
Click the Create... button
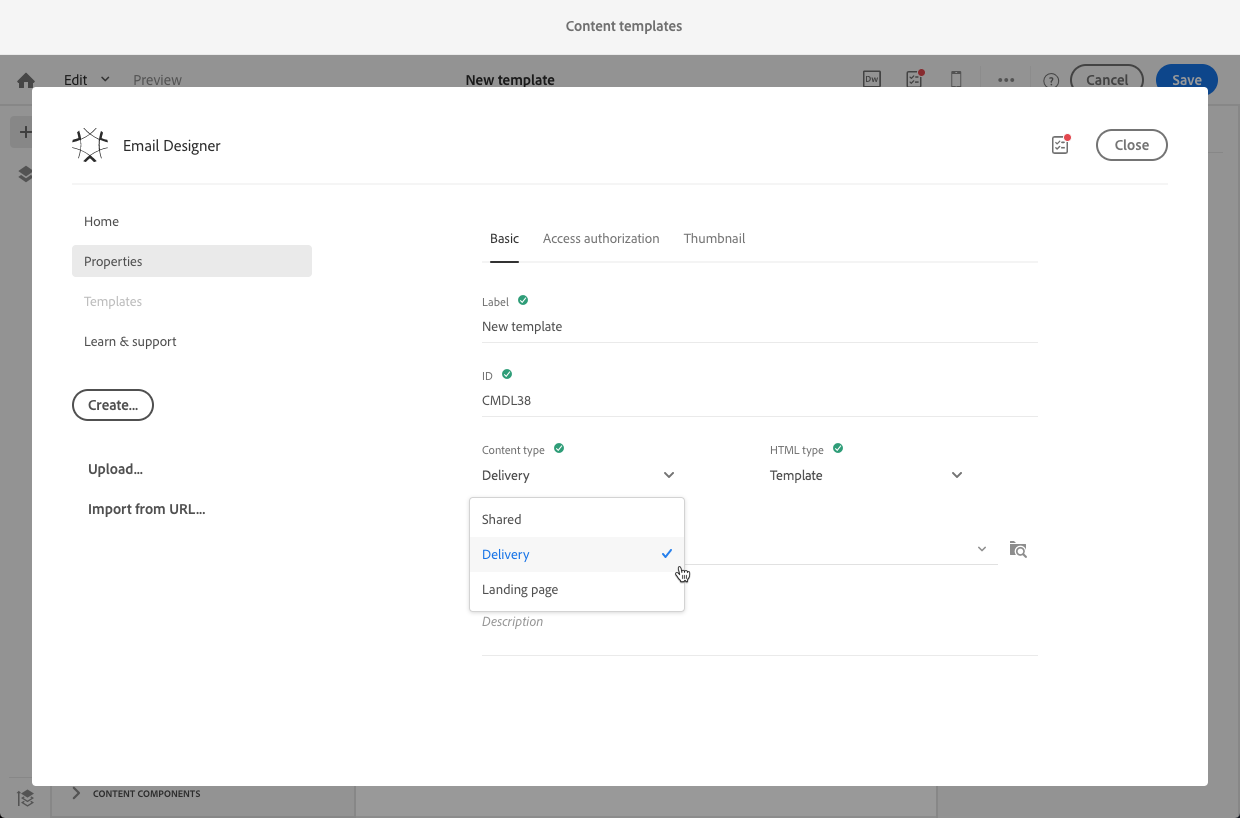[113, 405]
